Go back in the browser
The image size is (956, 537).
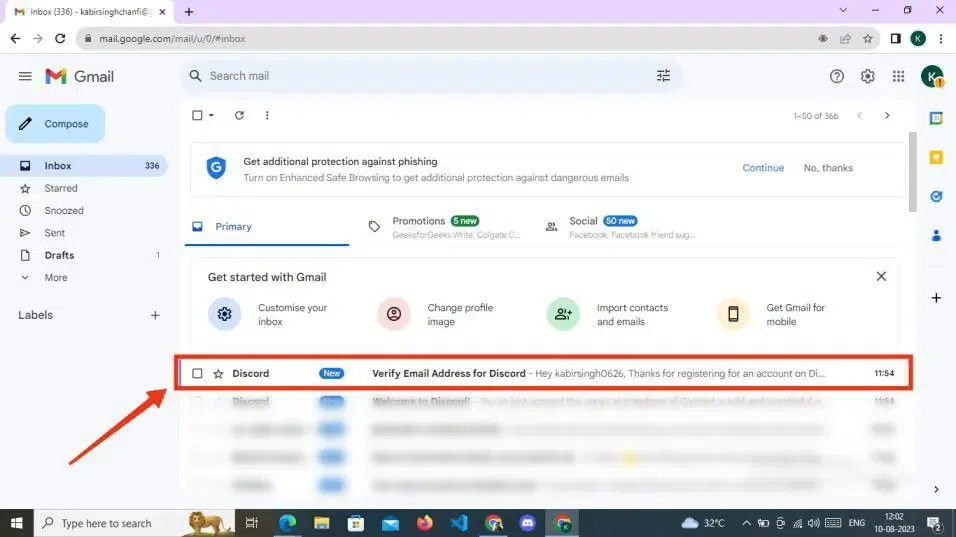[15, 38]
